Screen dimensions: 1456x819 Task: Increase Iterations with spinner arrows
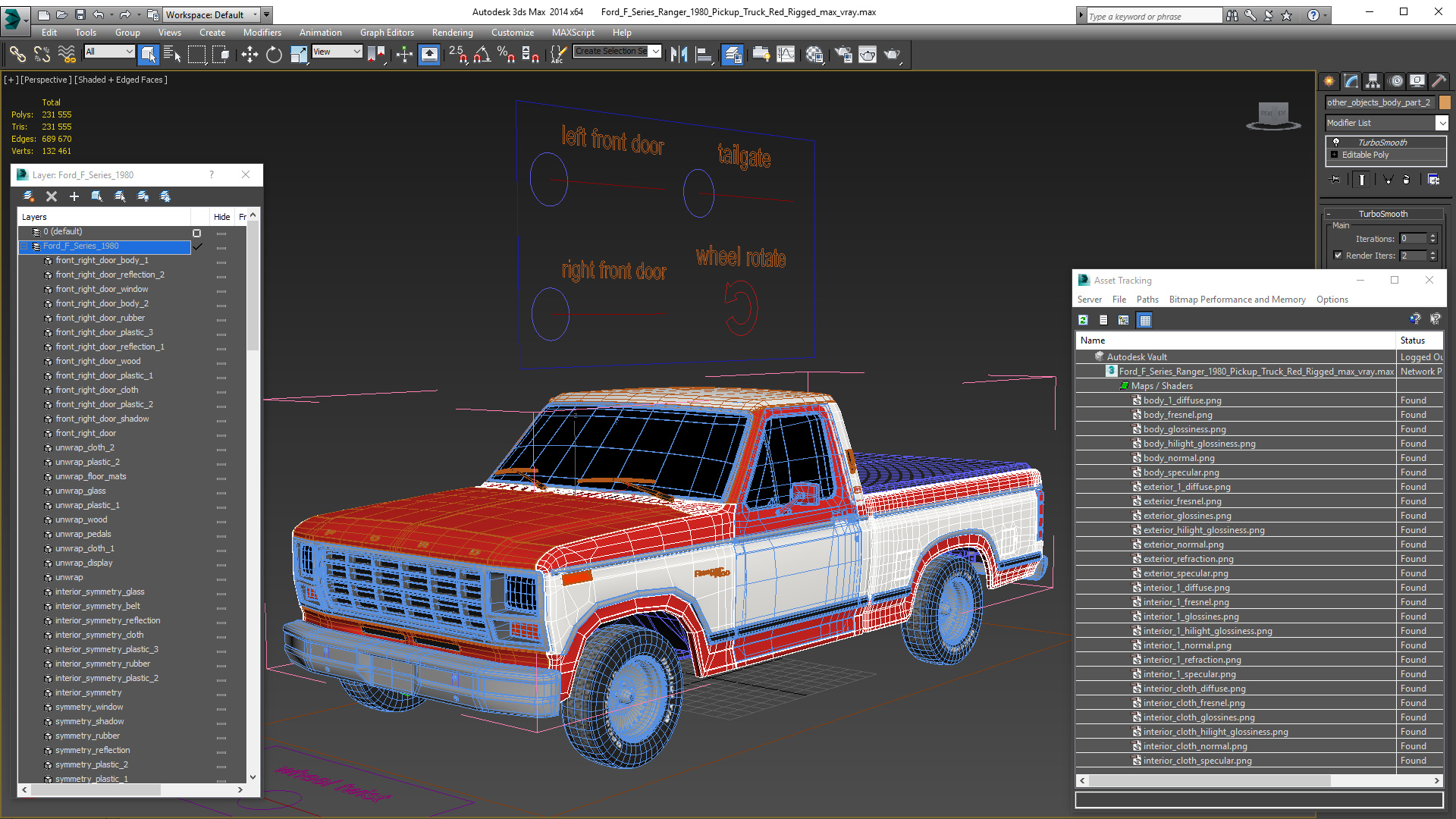click(1432, 236)
